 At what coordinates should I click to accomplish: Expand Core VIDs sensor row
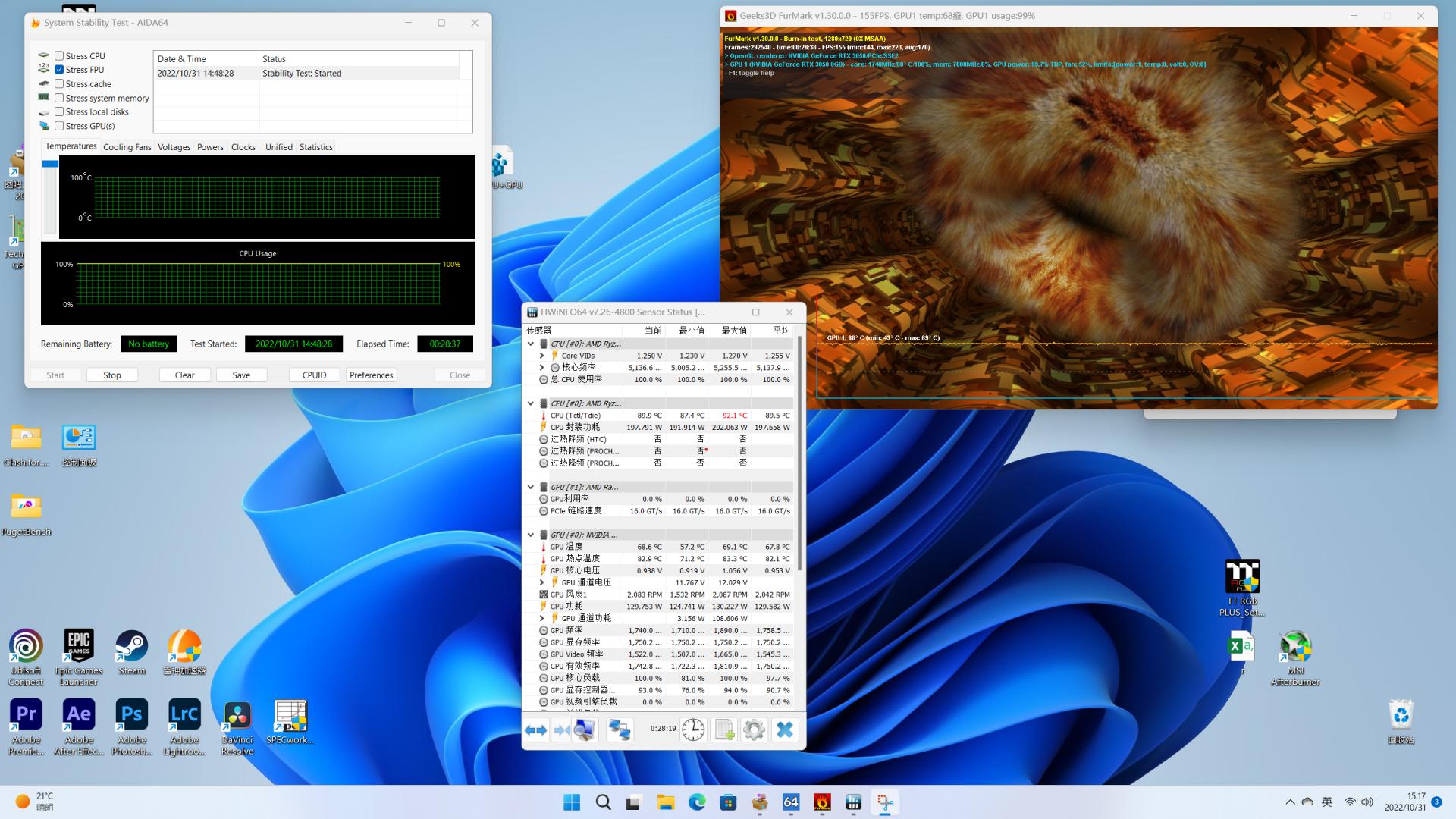(541, 356)
